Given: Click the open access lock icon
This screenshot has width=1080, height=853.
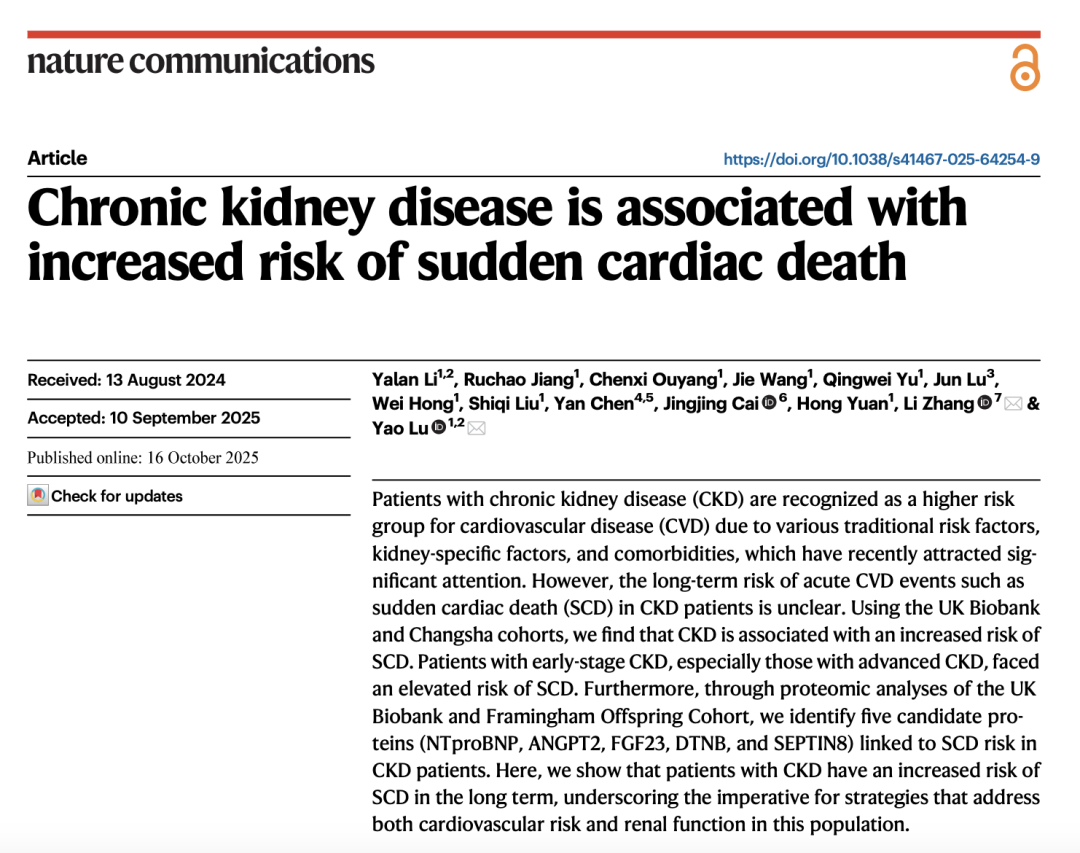Looking at the screenshot, I should pos(1024,68).
